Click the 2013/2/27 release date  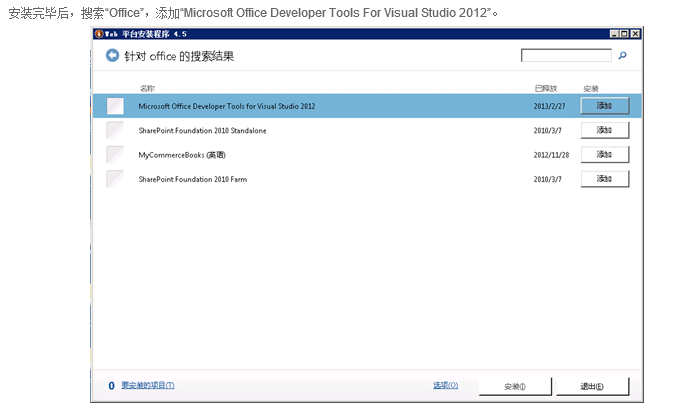(x=549, y=106)
